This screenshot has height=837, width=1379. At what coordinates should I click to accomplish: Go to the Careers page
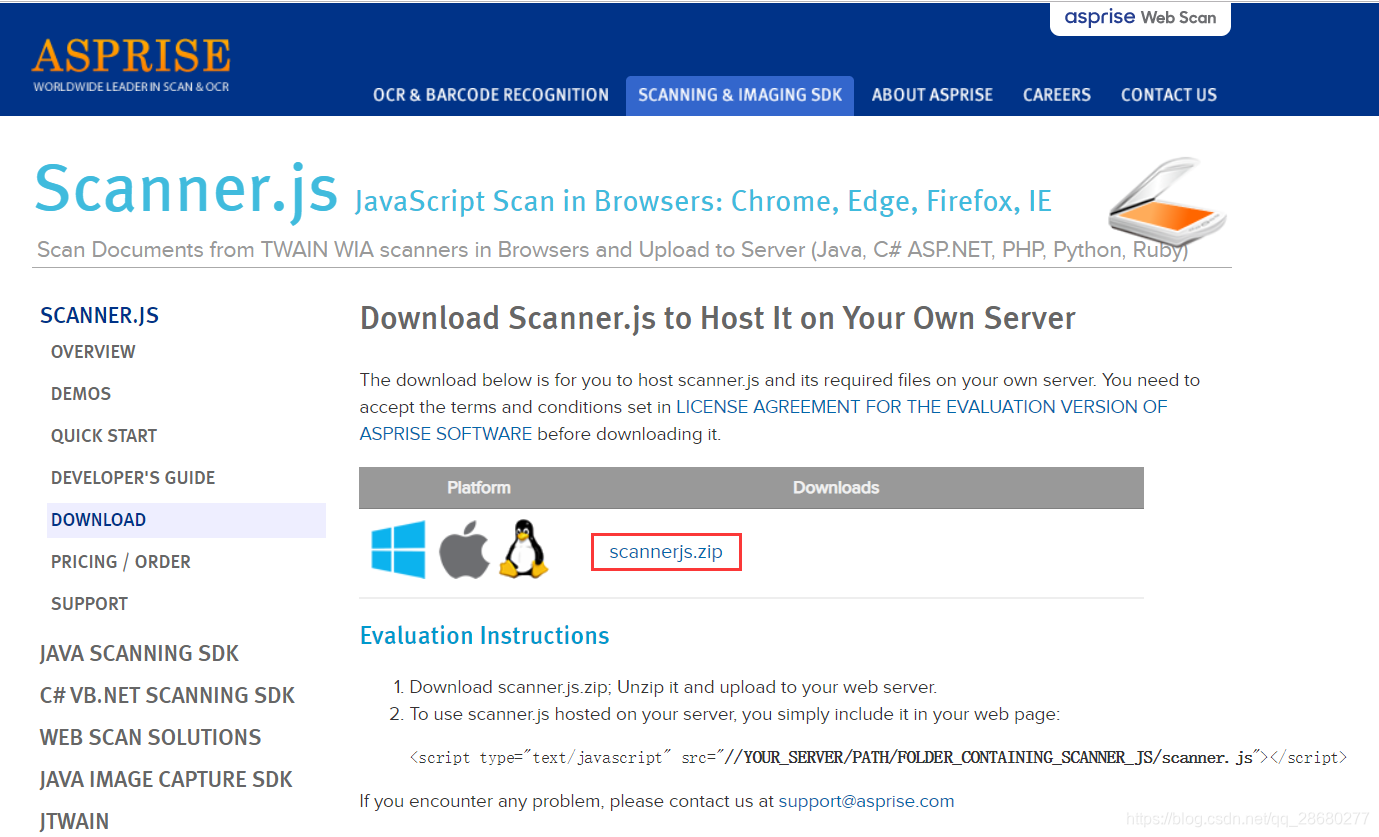pos(1057,95)
